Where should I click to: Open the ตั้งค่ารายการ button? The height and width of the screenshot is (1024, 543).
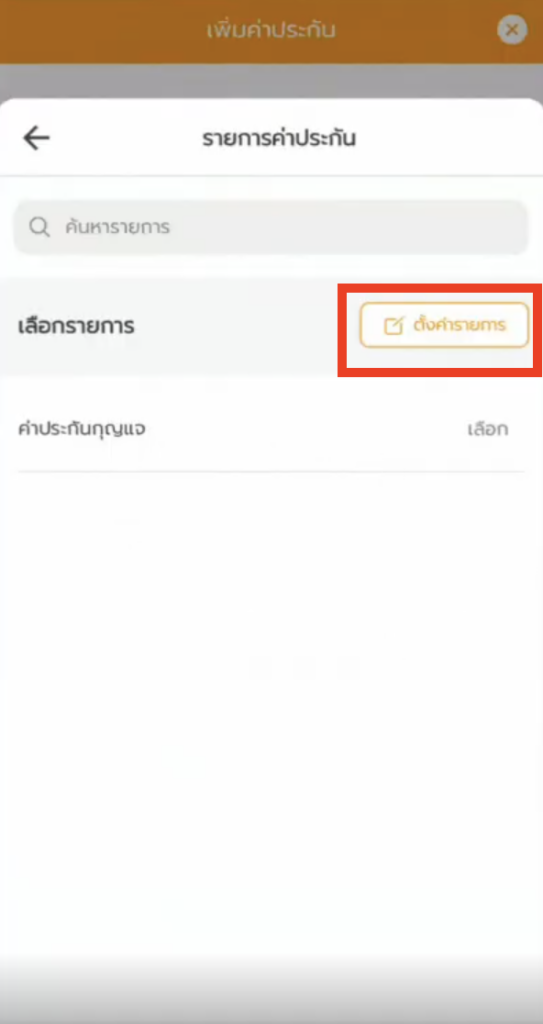pos(444,325)
